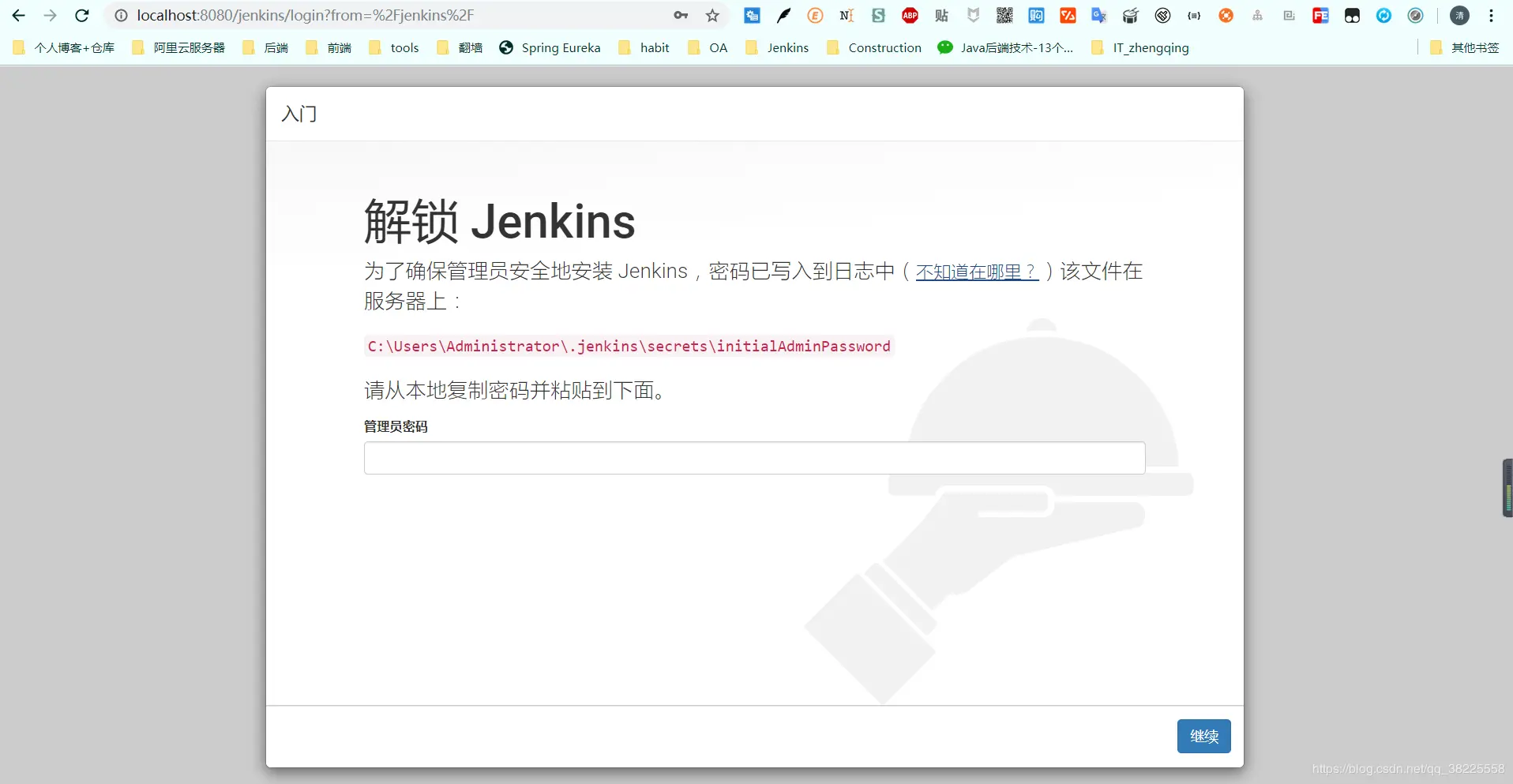1513x784 pixels.
Task: Open the drum icon extension
Action: tap(1131, 16)
